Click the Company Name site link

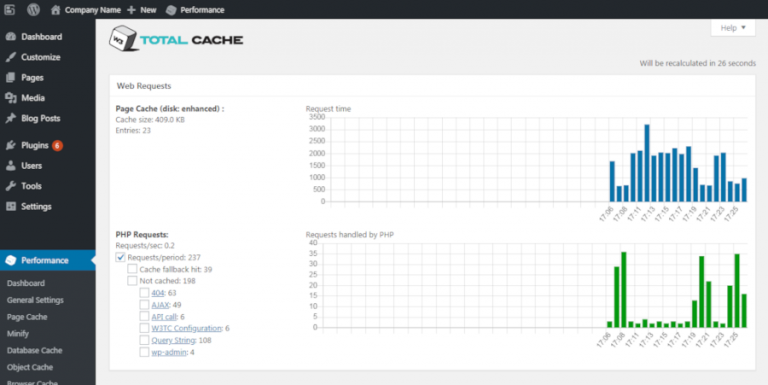(93, 10)
